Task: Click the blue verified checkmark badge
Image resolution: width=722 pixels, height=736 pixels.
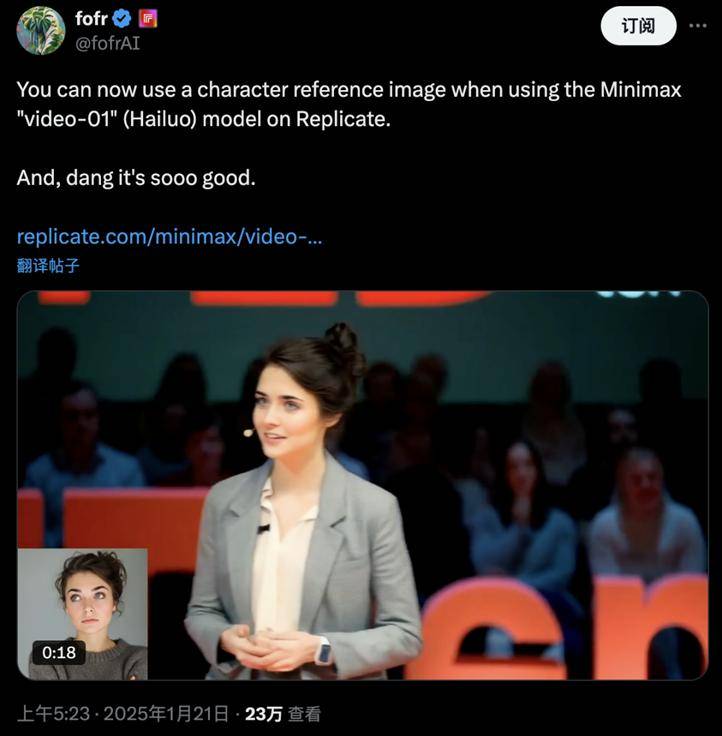Action: tap(123, 19)
